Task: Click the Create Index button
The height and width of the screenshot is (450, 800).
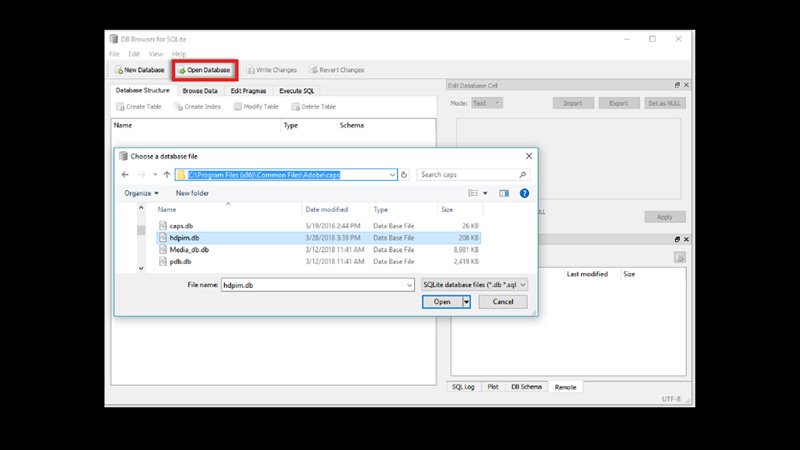Action: 197,107
